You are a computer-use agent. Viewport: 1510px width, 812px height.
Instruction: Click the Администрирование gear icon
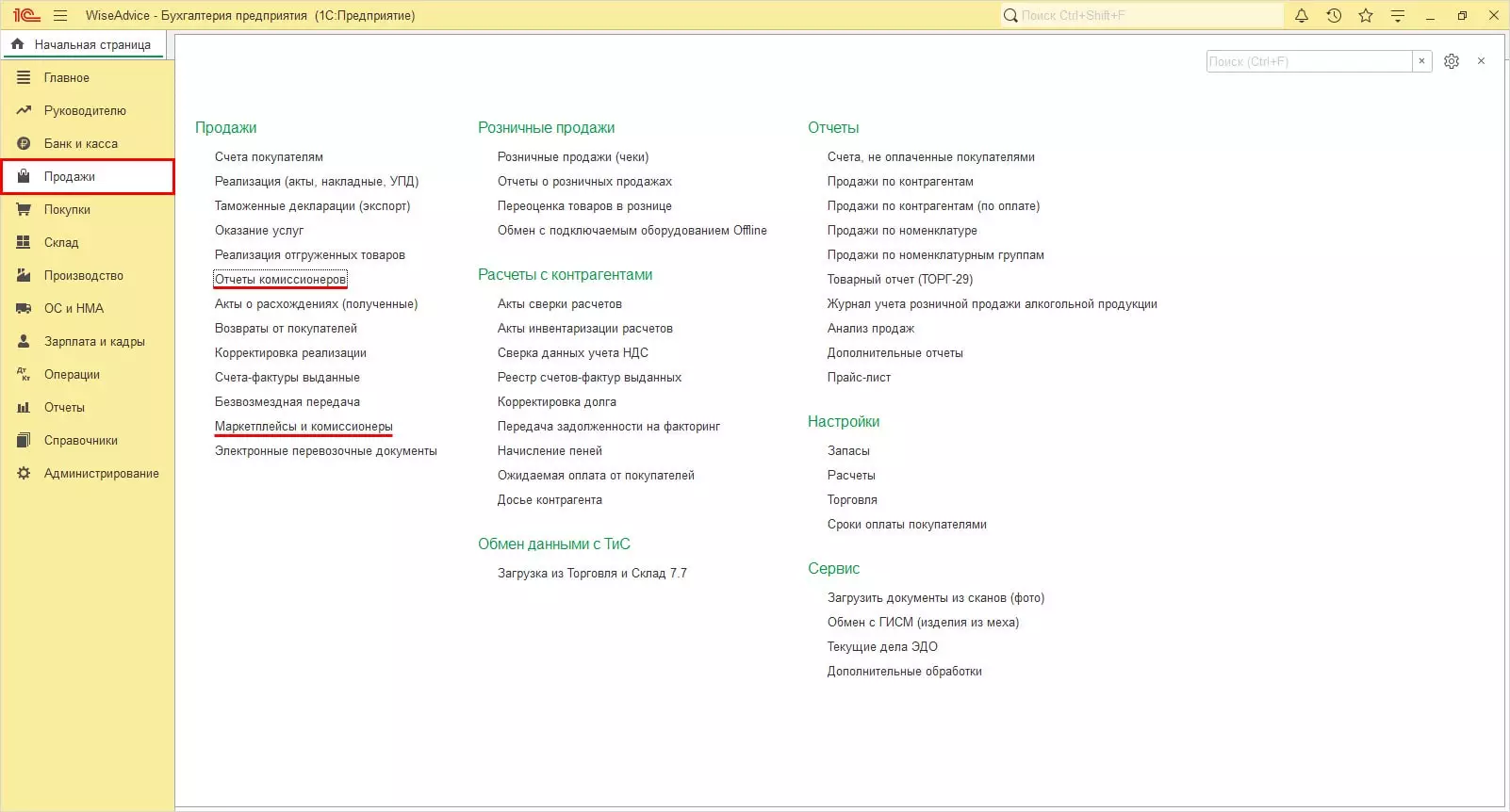(x=24, y=473)
